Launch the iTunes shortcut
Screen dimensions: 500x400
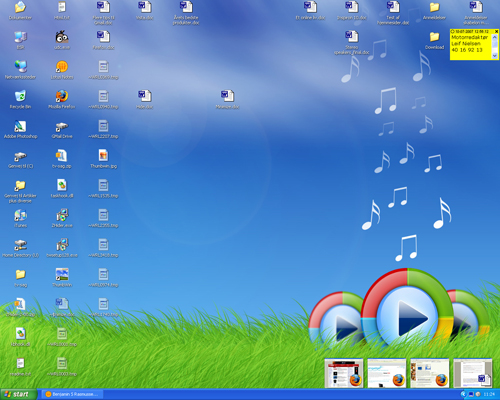(20, 215)
